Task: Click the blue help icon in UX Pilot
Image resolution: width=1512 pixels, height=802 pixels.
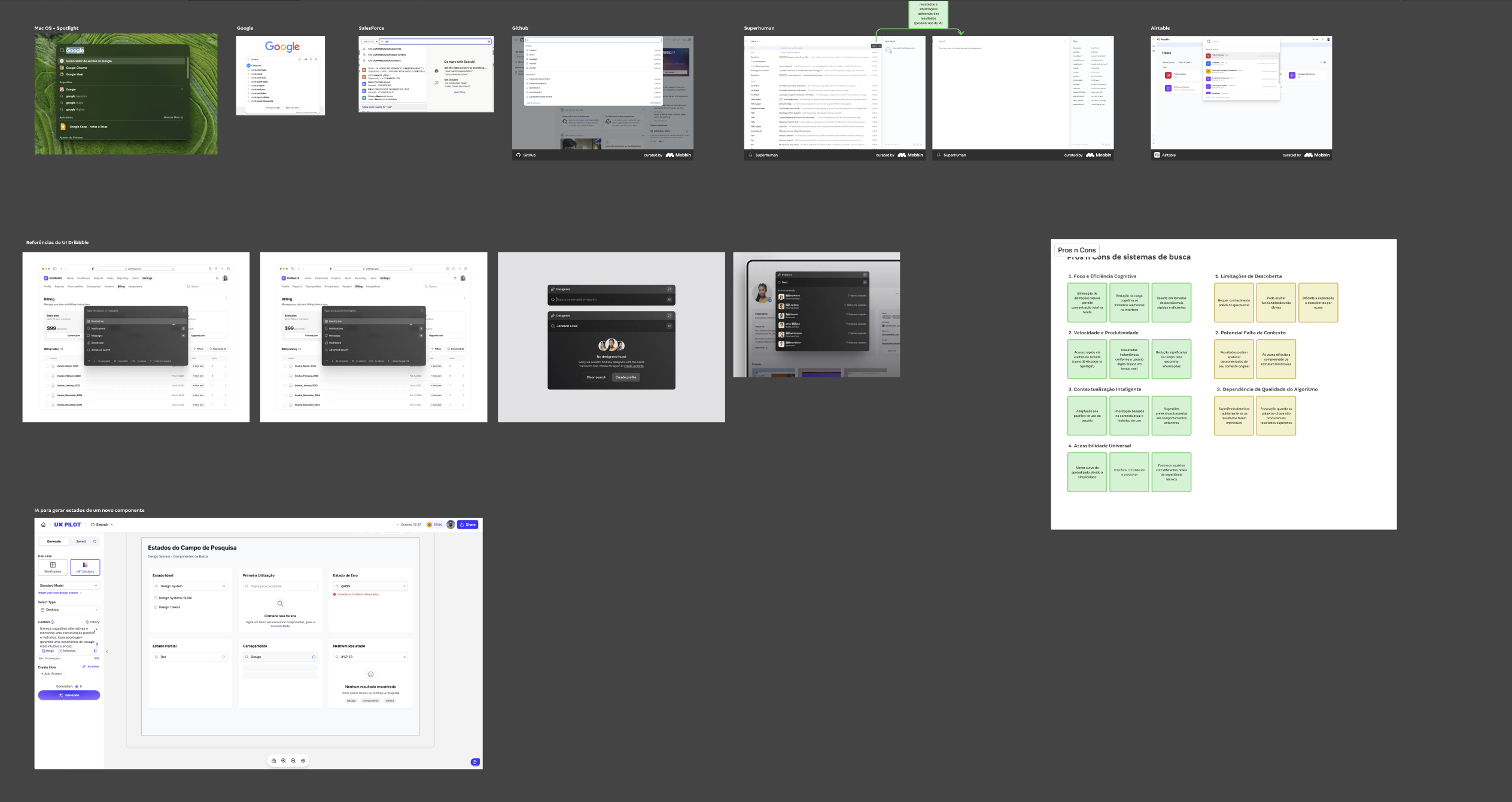Action: (x=475, y=762)
